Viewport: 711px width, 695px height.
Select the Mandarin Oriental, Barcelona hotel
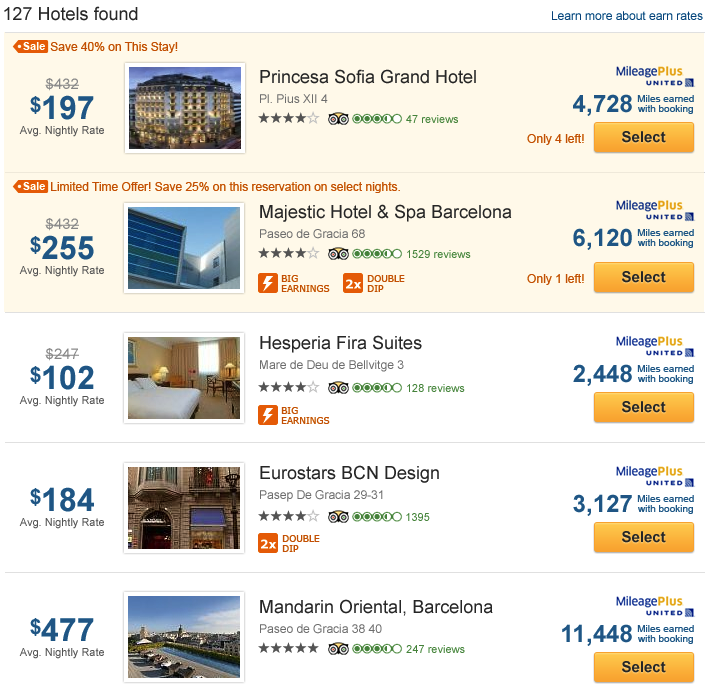point(644,668)
